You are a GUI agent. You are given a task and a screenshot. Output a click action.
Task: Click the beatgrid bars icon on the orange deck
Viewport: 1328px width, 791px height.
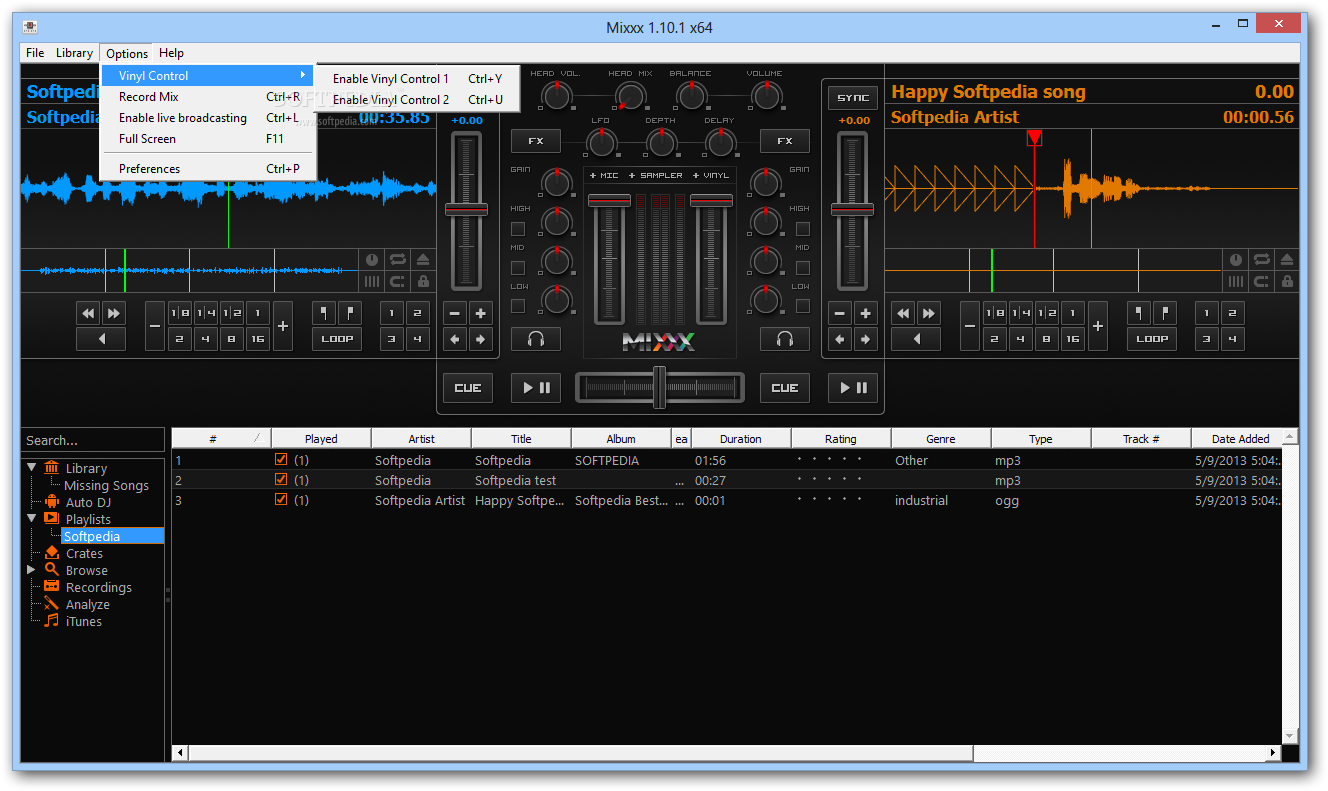pos(1235,282)
